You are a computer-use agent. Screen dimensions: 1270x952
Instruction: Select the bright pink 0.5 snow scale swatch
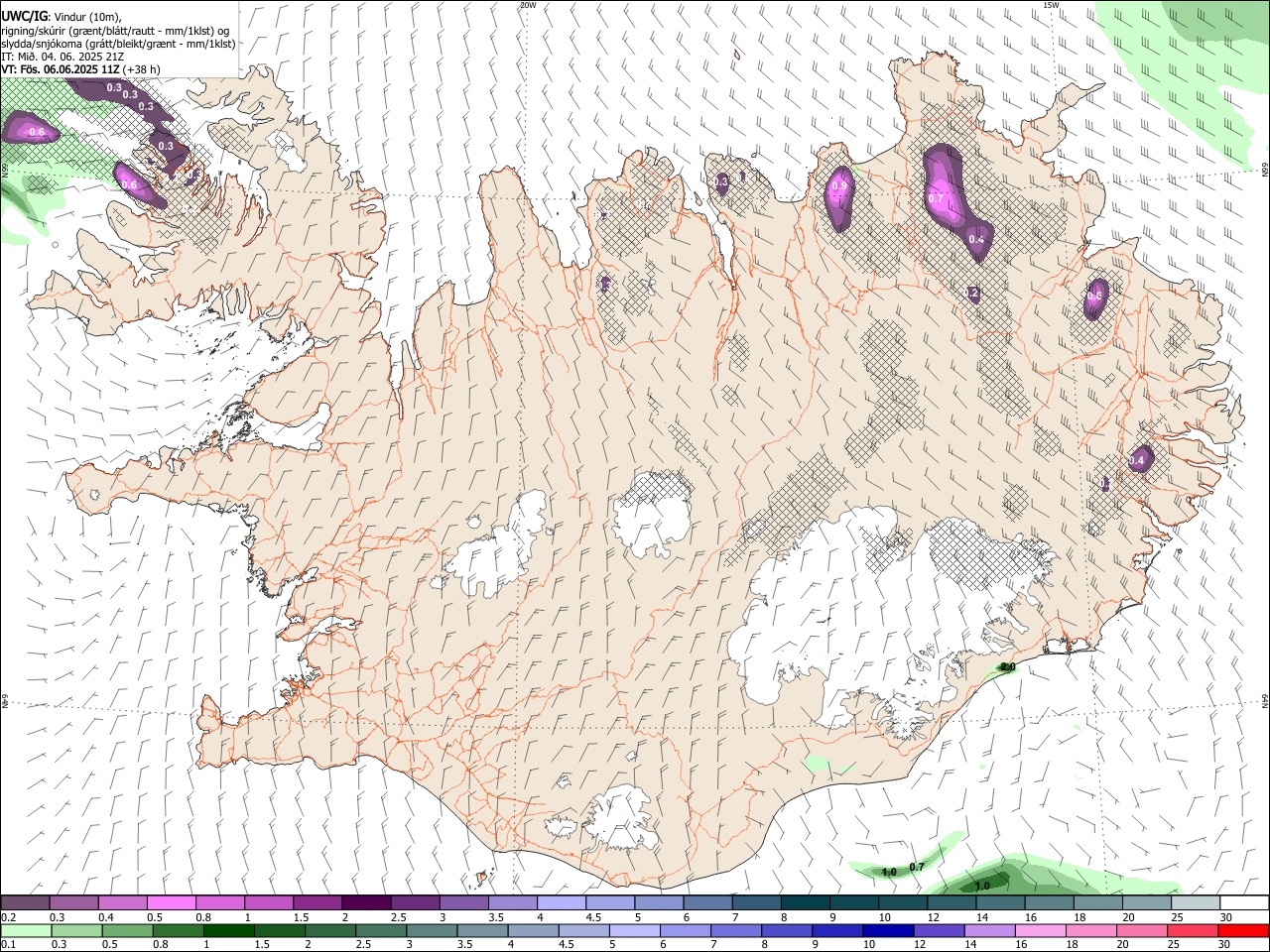coord(171,902)
